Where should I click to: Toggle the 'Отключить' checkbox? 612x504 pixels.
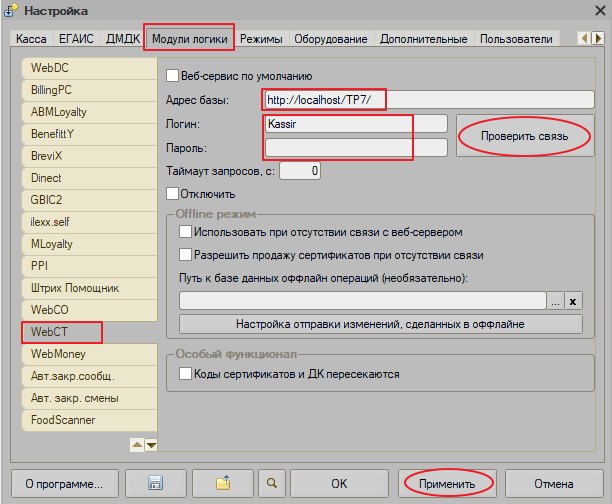pos(173,194)
